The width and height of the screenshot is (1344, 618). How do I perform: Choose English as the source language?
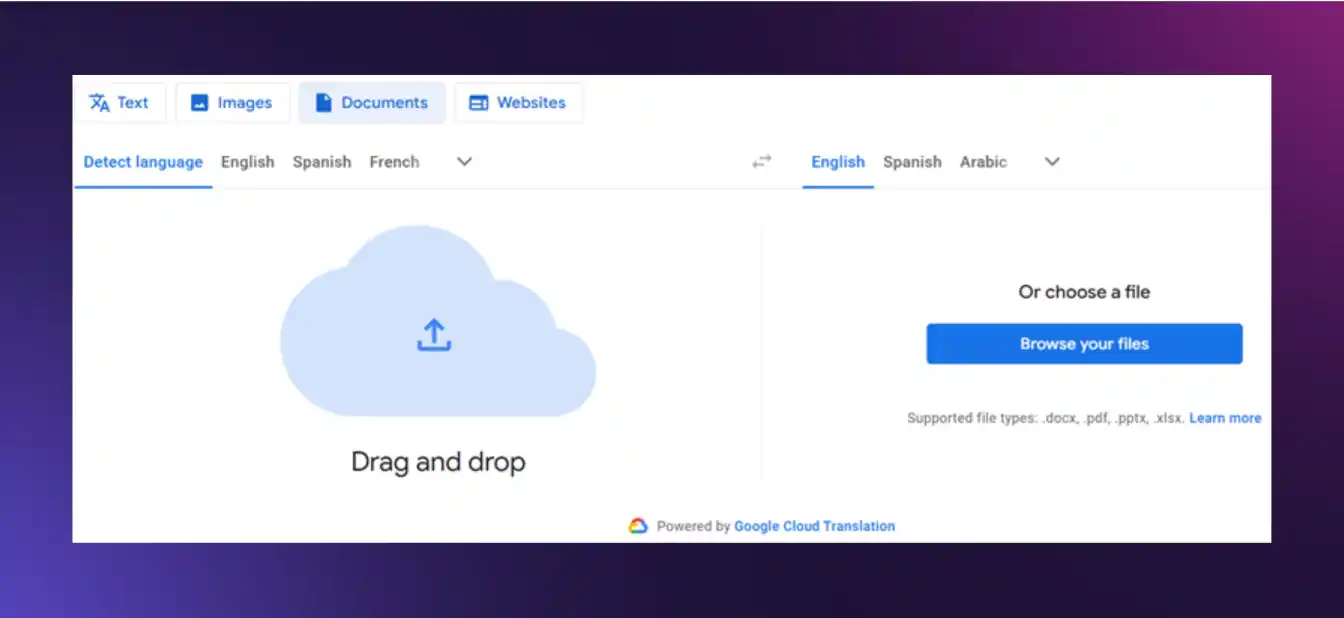pyautogui.click(x=248, y=162)
